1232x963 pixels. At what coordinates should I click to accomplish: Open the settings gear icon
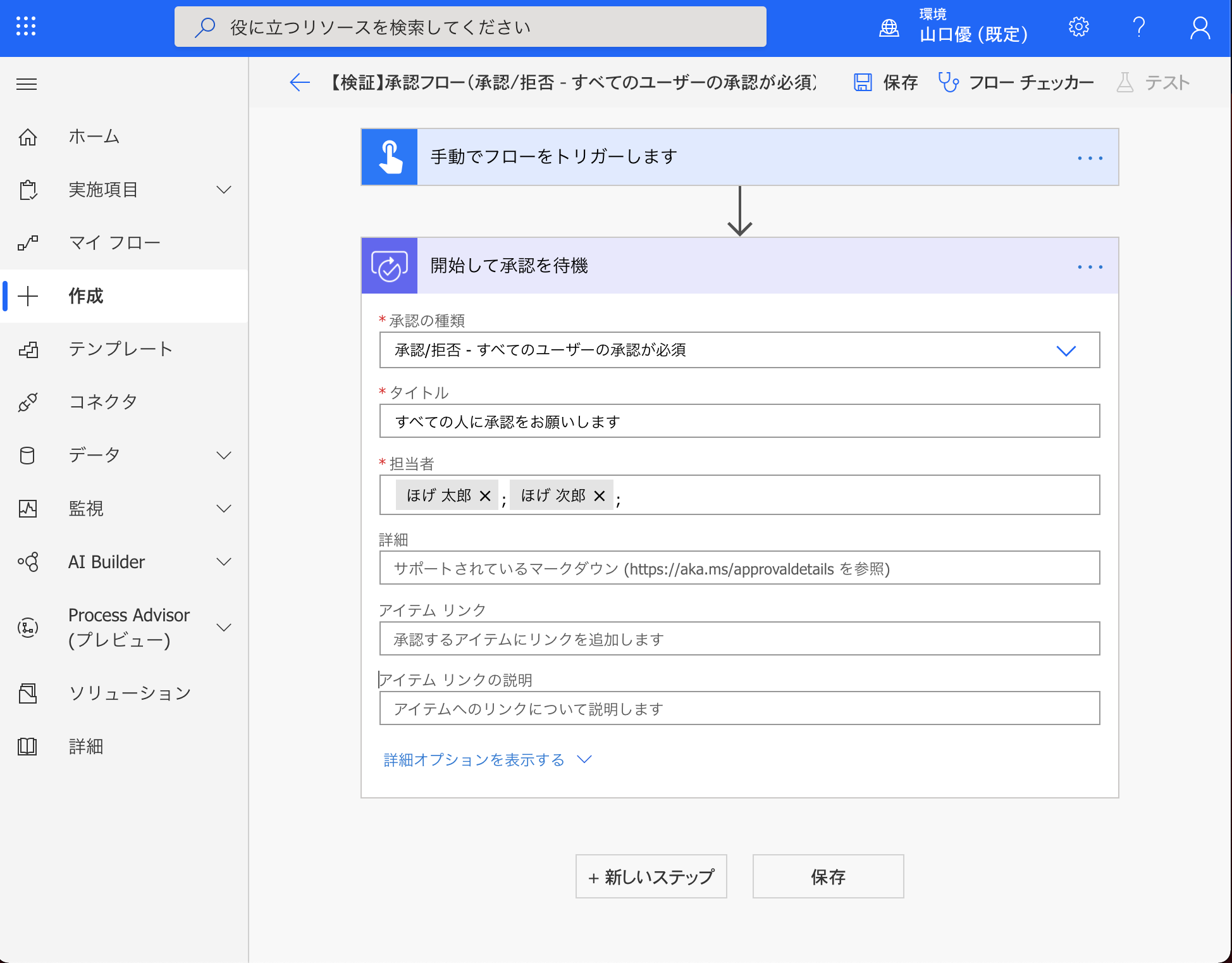pyautogui.click(x=1078, y=27)
